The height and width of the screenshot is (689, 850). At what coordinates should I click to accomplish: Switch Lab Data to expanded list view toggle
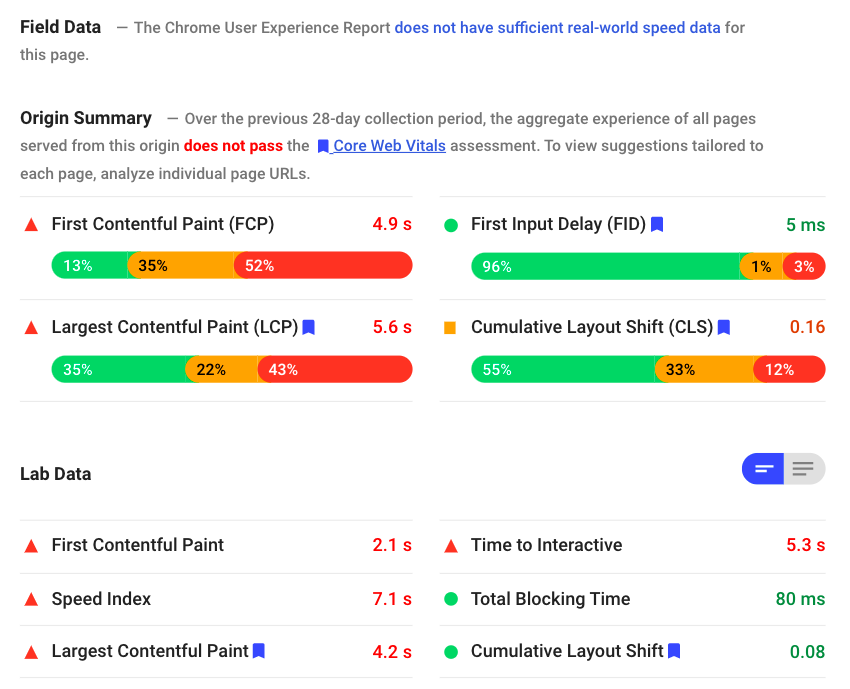804,469
